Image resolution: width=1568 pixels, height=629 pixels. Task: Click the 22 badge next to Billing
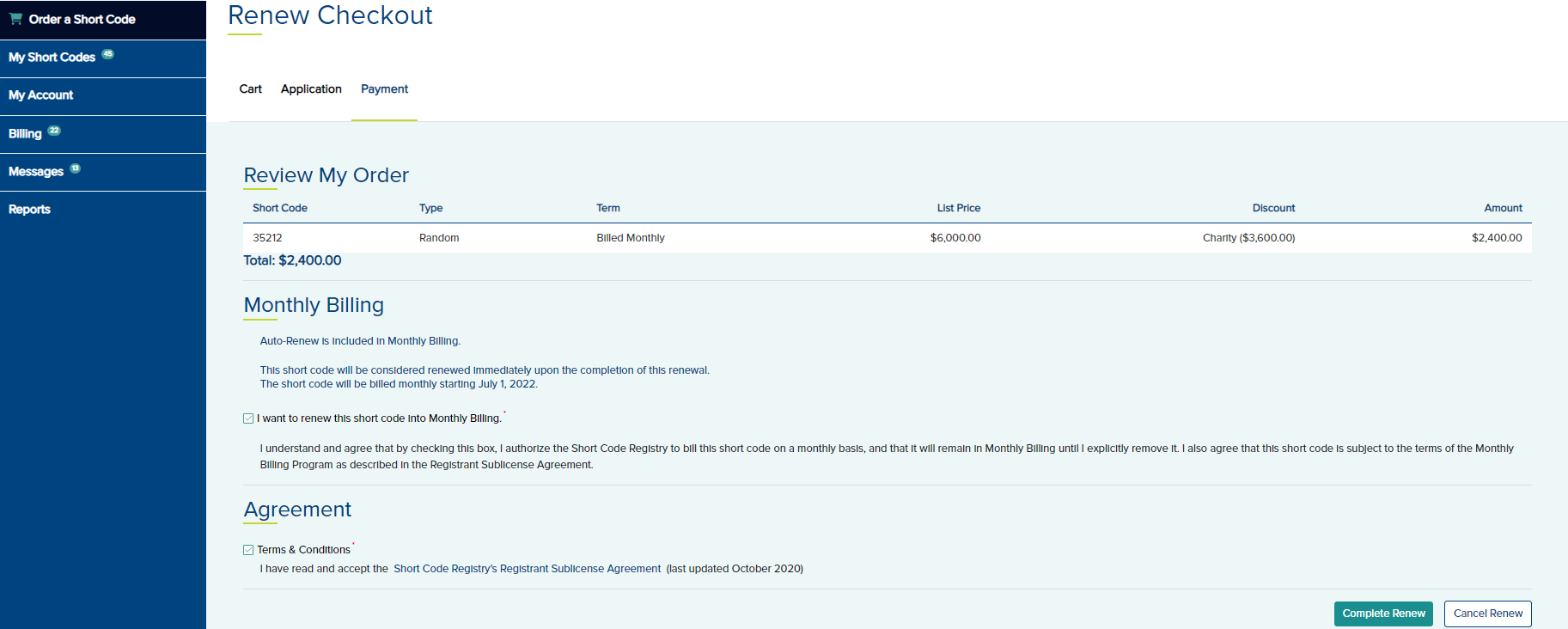(x=54, y=131)
